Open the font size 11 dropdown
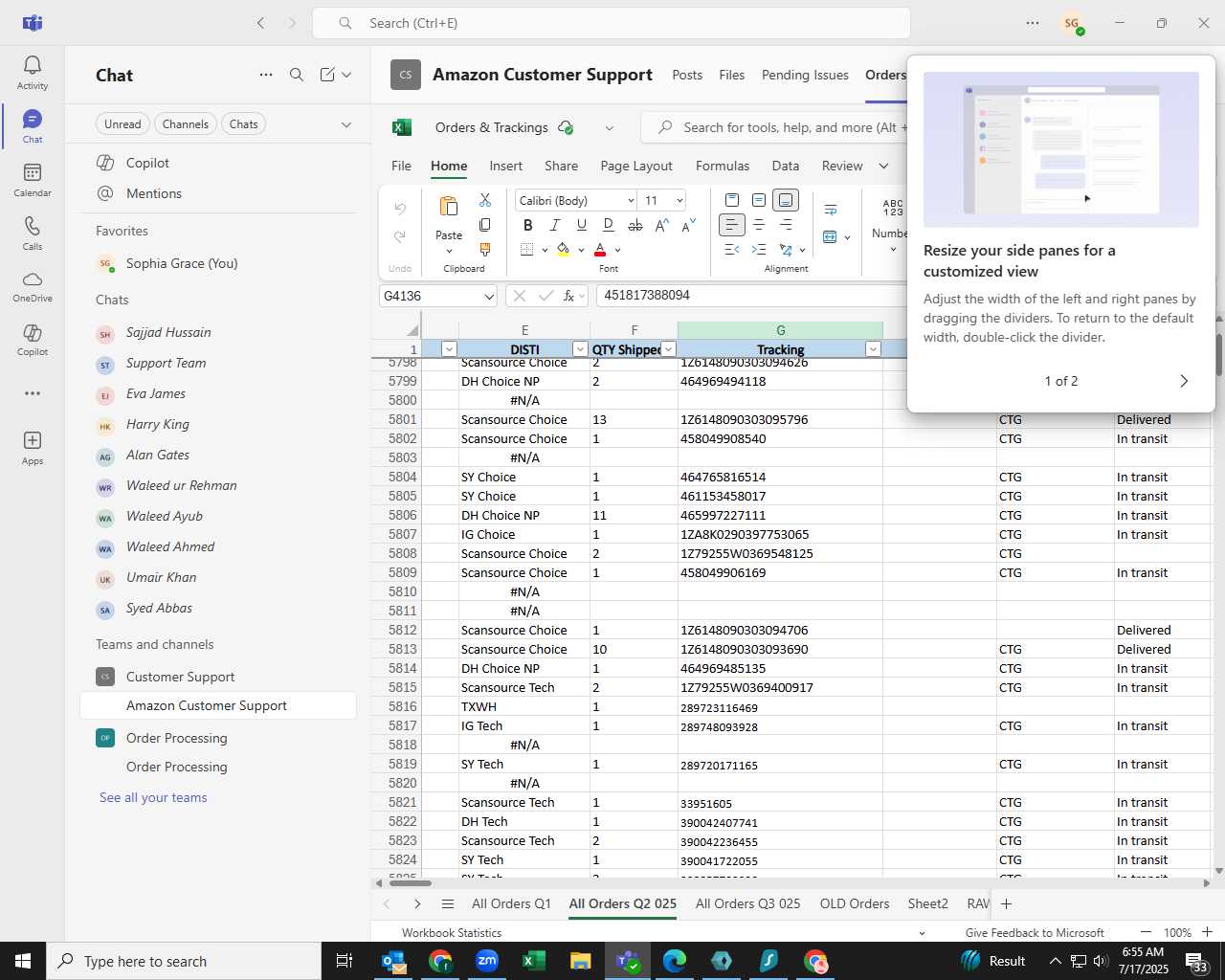 [679, 200]
